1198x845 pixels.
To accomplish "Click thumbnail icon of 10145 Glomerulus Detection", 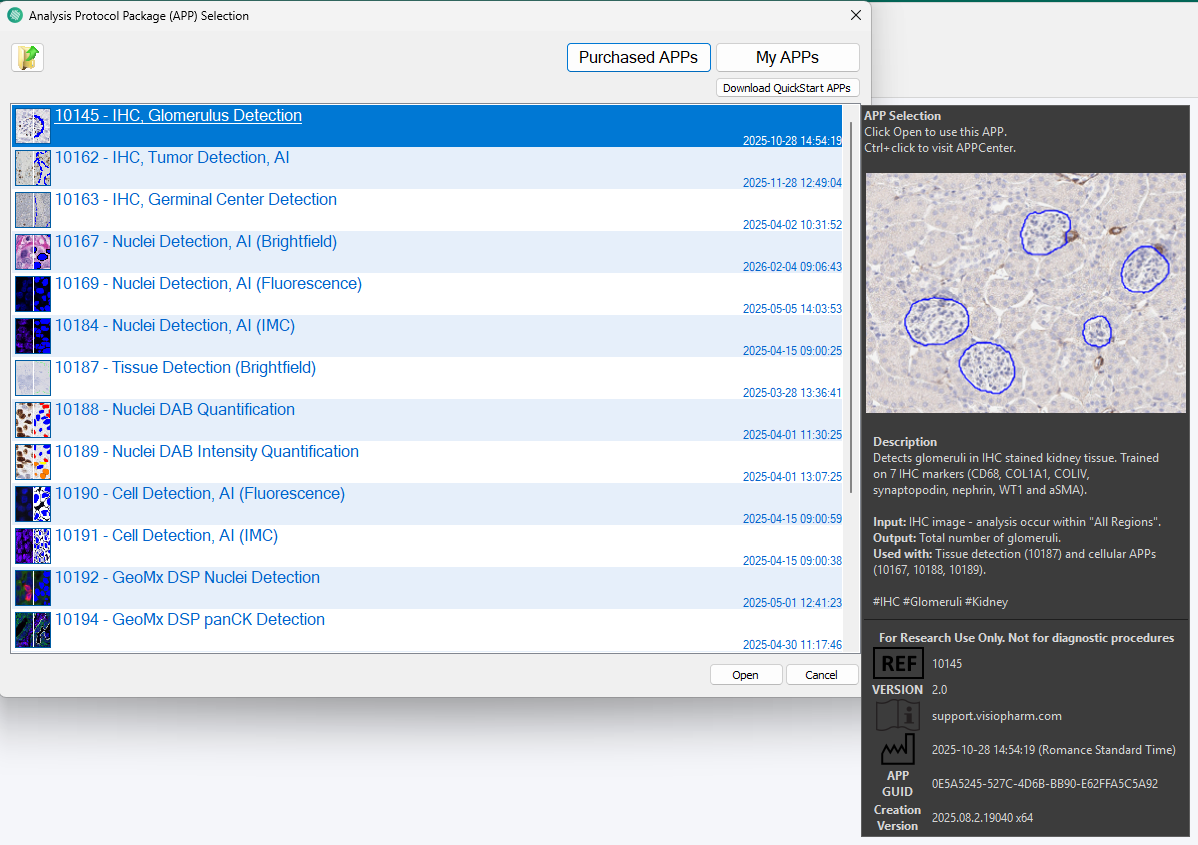I will (x=33, y=126).
